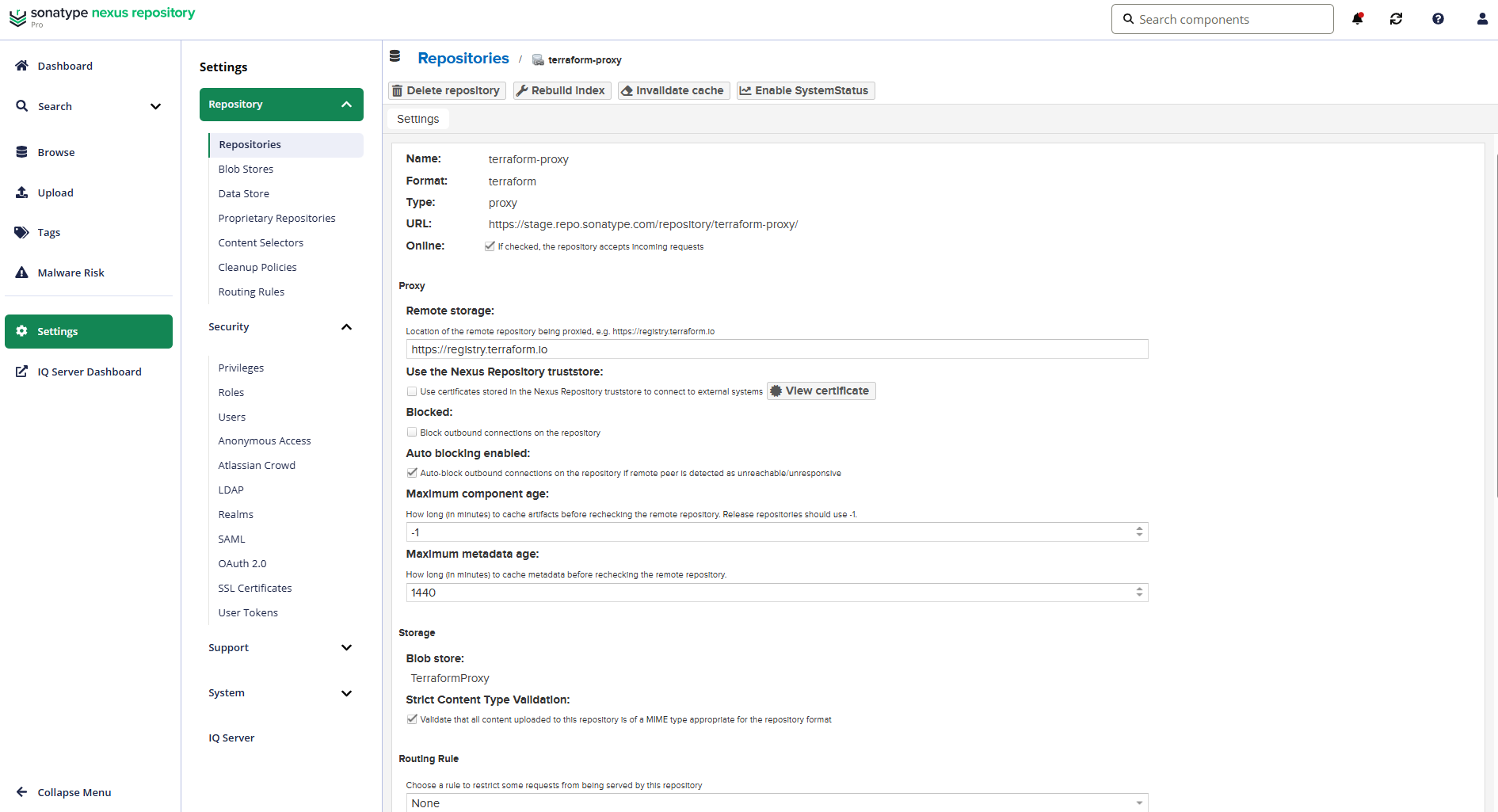This screenshot has width=1498, height=812.
Task: Open Data Store settings
Action: pos(244,194)
